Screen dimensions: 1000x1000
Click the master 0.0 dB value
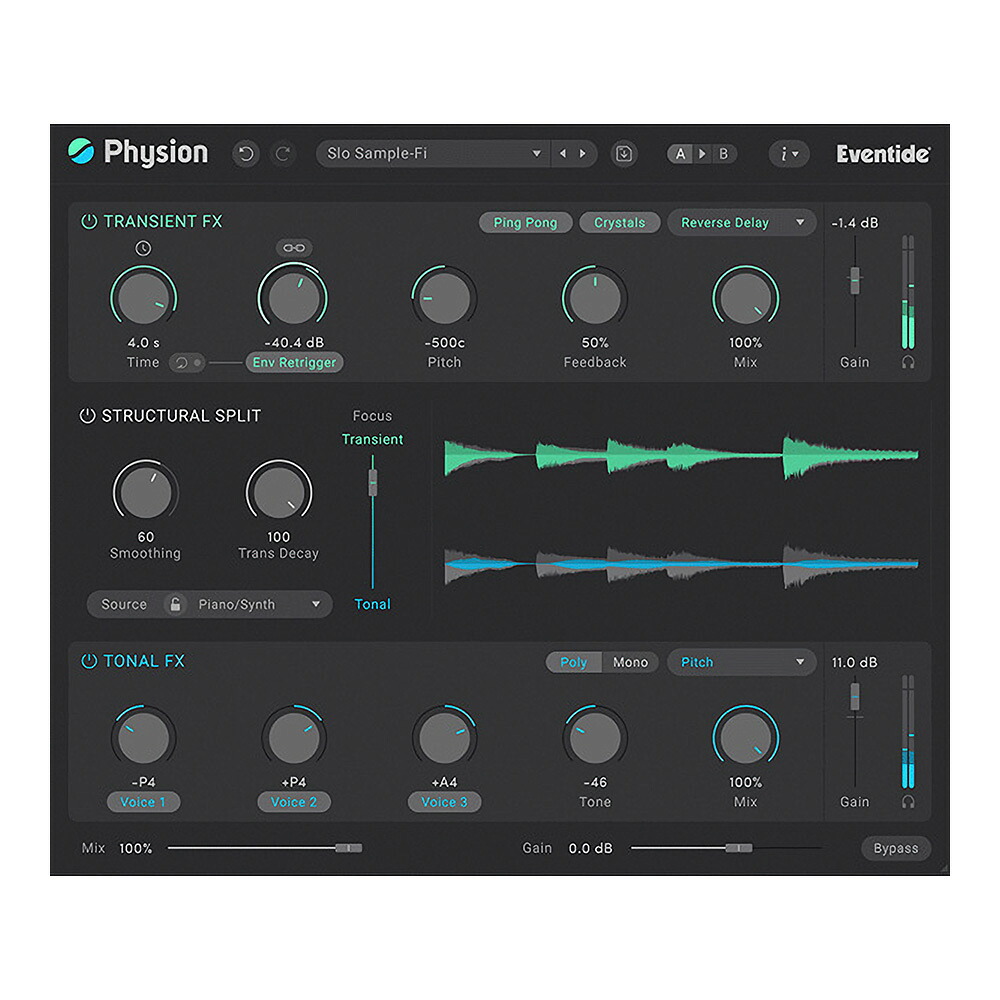[x=590, y=848]
